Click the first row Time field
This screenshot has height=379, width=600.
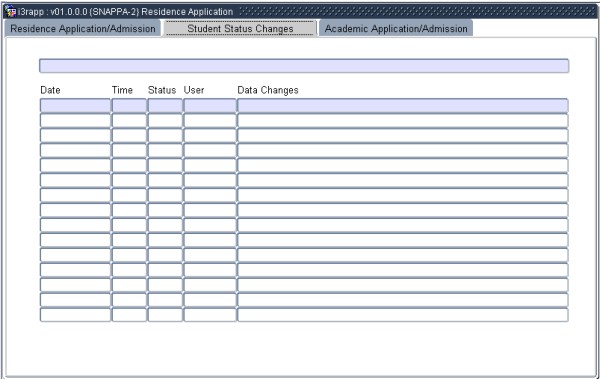[x=129, y=106]
